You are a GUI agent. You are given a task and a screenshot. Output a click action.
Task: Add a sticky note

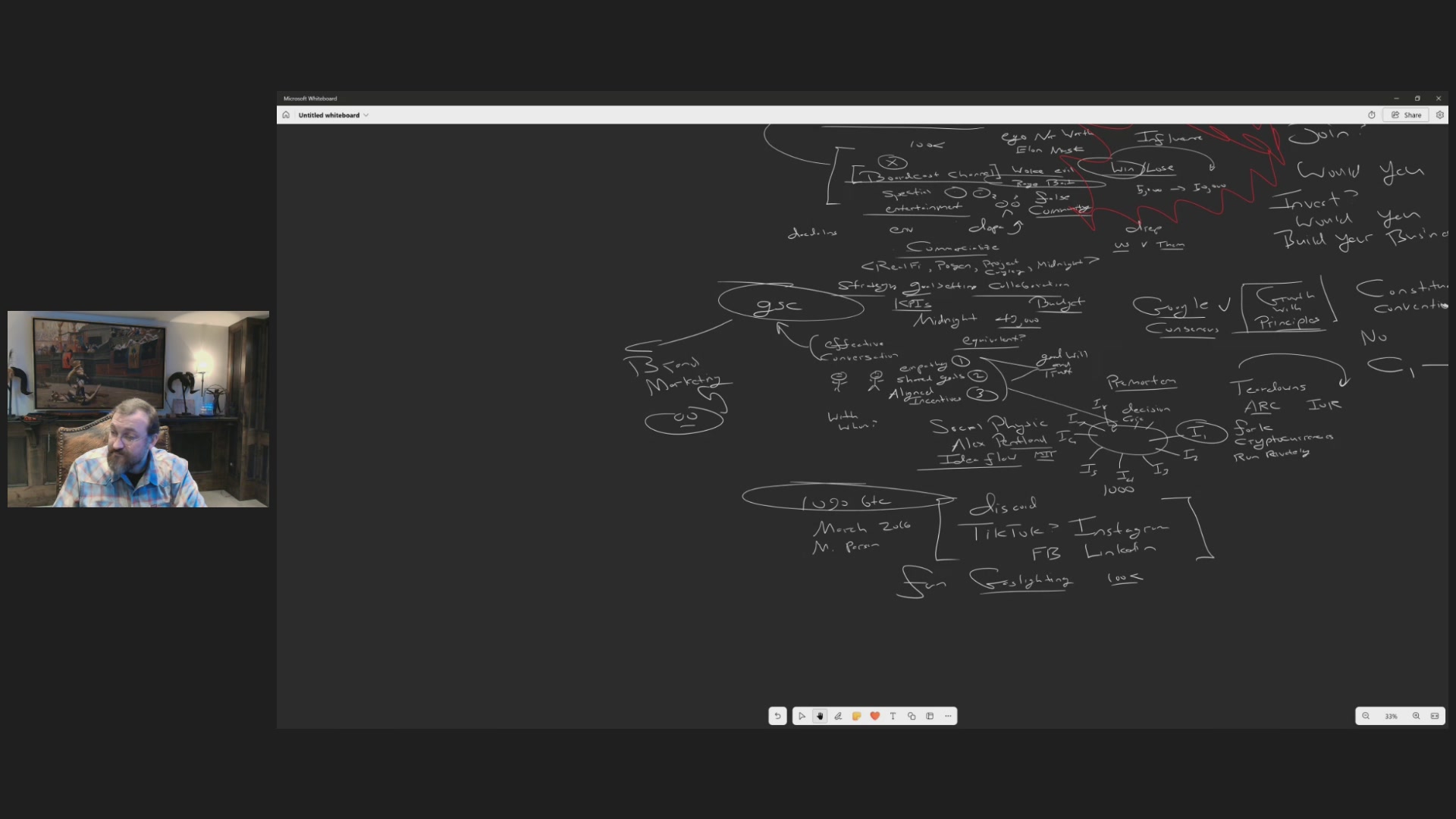coord(856,716)
